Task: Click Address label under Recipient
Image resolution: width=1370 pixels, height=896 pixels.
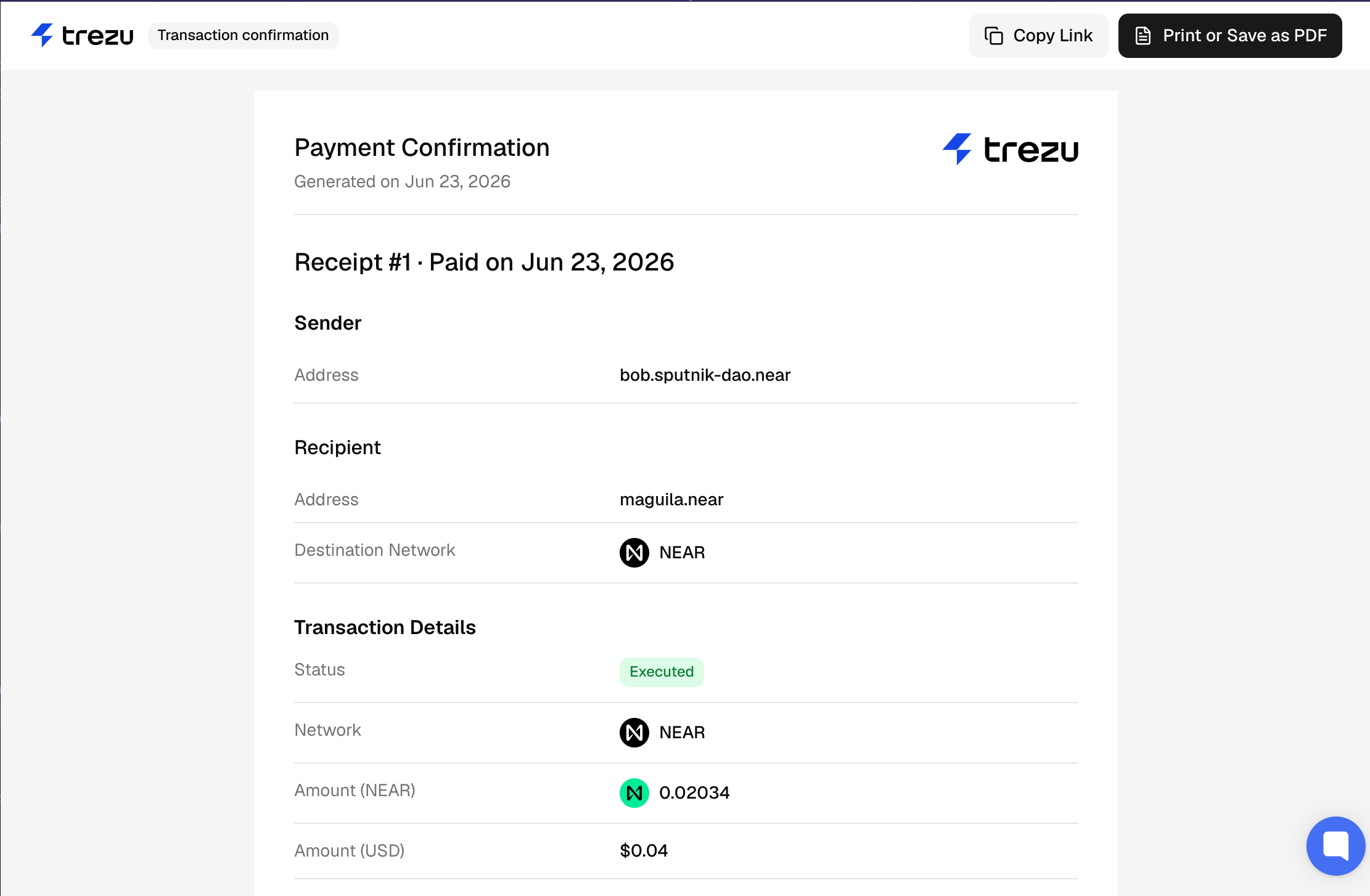Action: pos(326,500)
